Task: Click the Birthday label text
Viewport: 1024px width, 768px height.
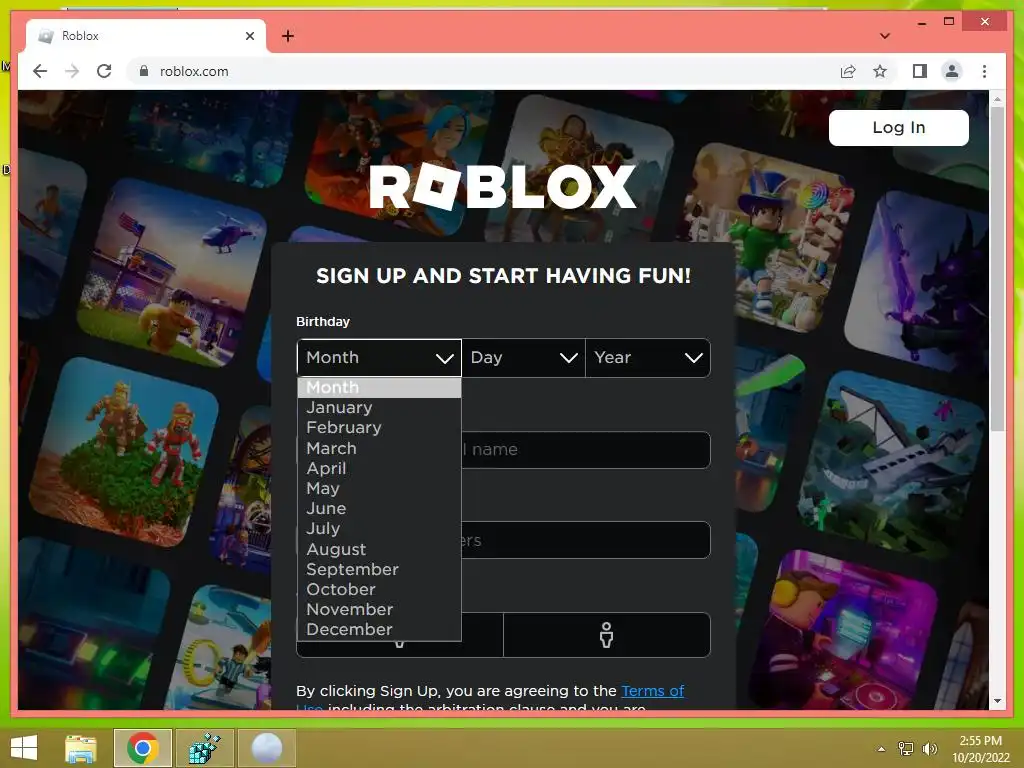Action: click(x=323, y=321)
